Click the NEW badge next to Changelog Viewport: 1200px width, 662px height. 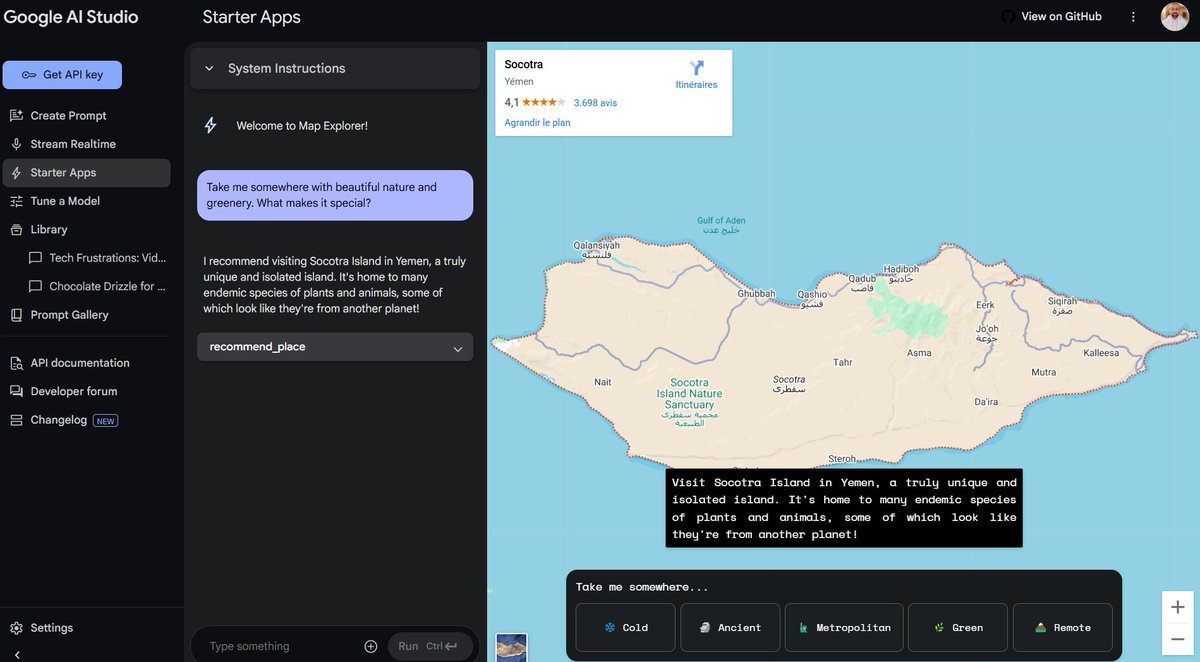coord(106,421)
